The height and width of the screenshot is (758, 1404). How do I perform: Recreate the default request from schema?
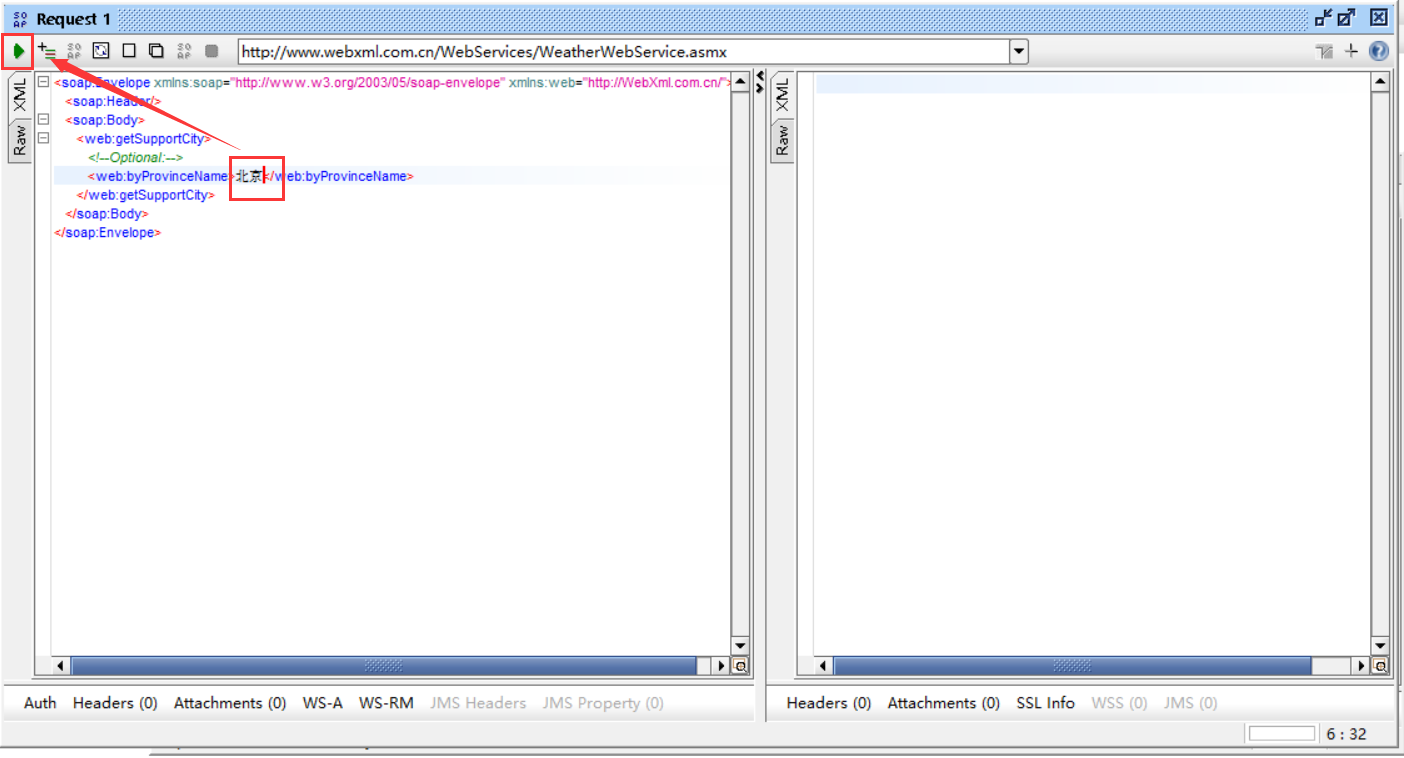pos(101,51)
